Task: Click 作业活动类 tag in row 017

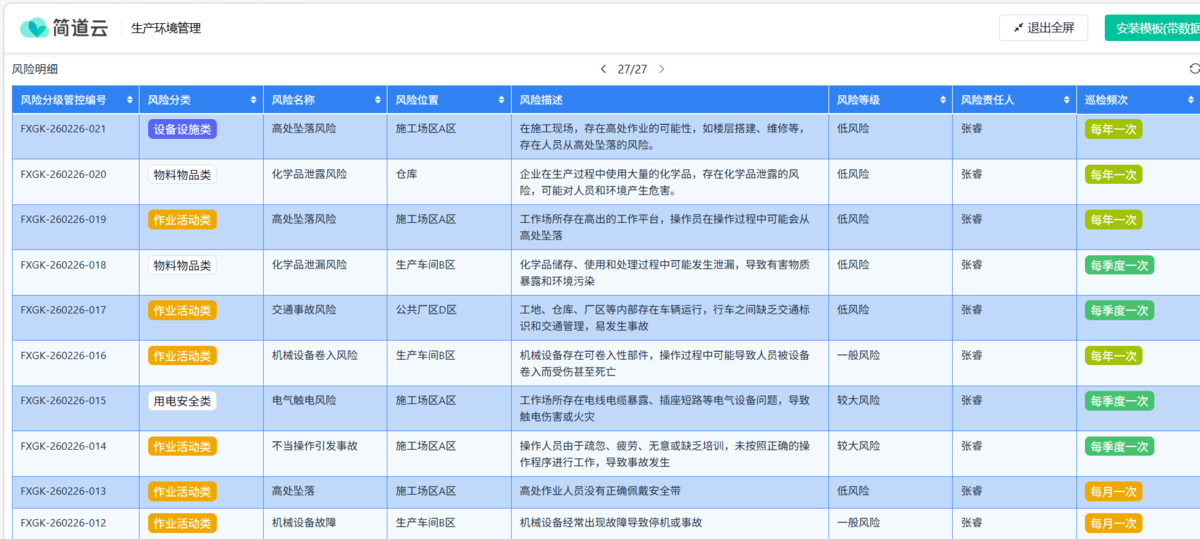Action: (x=182, y=310)
